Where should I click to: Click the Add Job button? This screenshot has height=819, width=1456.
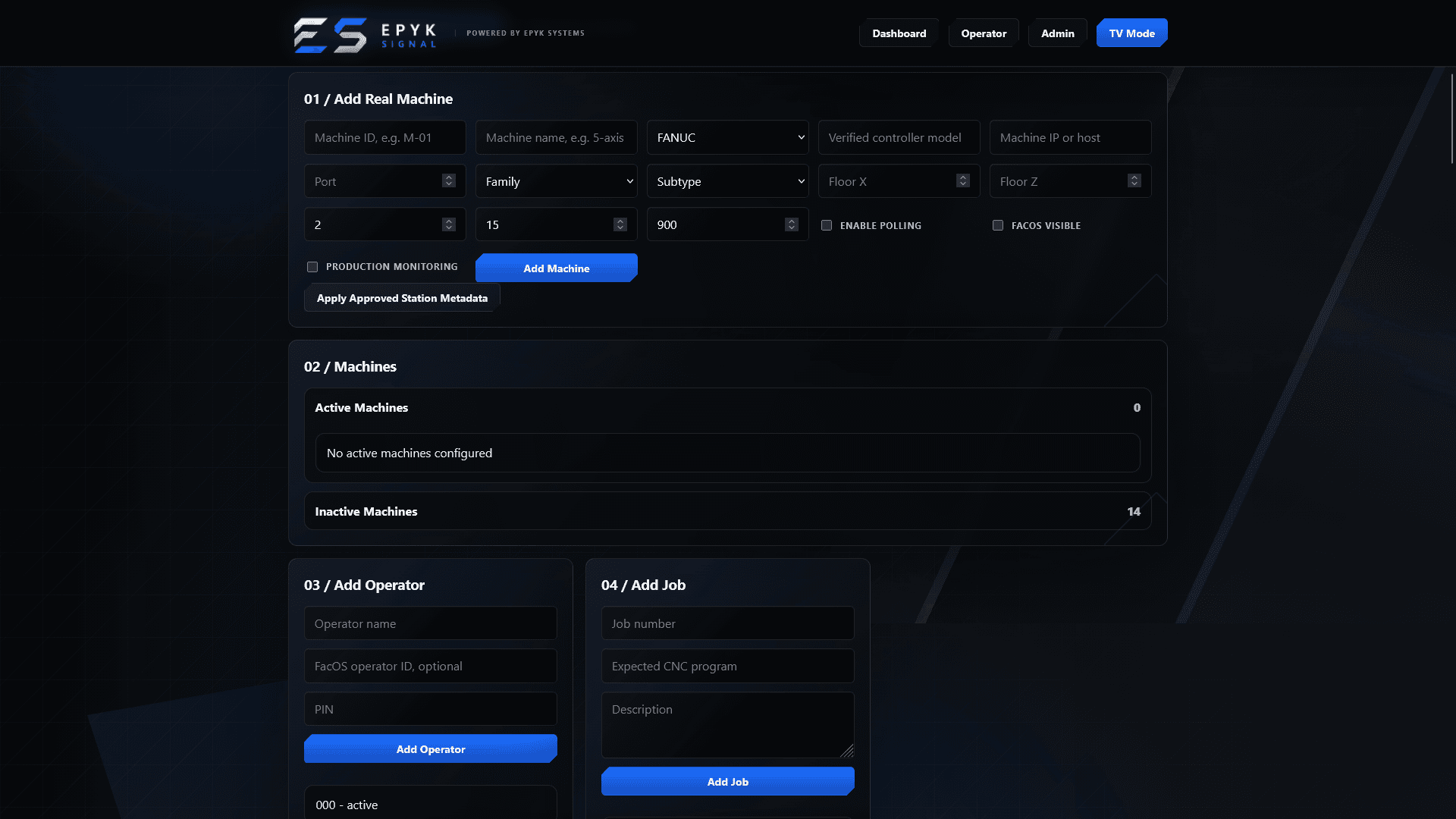click(x=728, y=781)
